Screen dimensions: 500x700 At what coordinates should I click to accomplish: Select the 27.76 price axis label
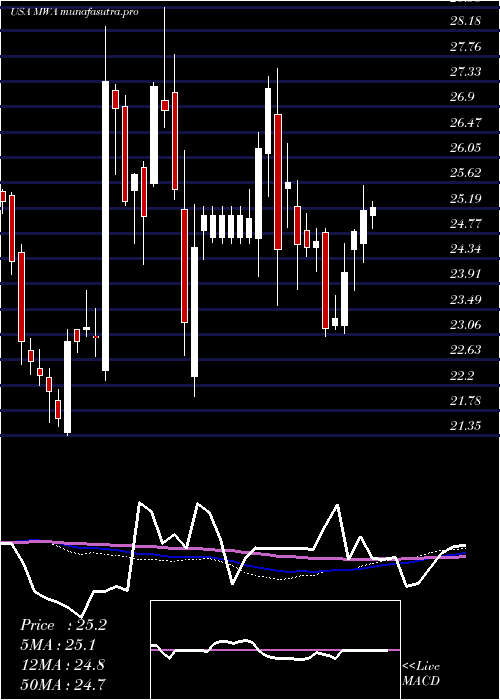[466, 46]
